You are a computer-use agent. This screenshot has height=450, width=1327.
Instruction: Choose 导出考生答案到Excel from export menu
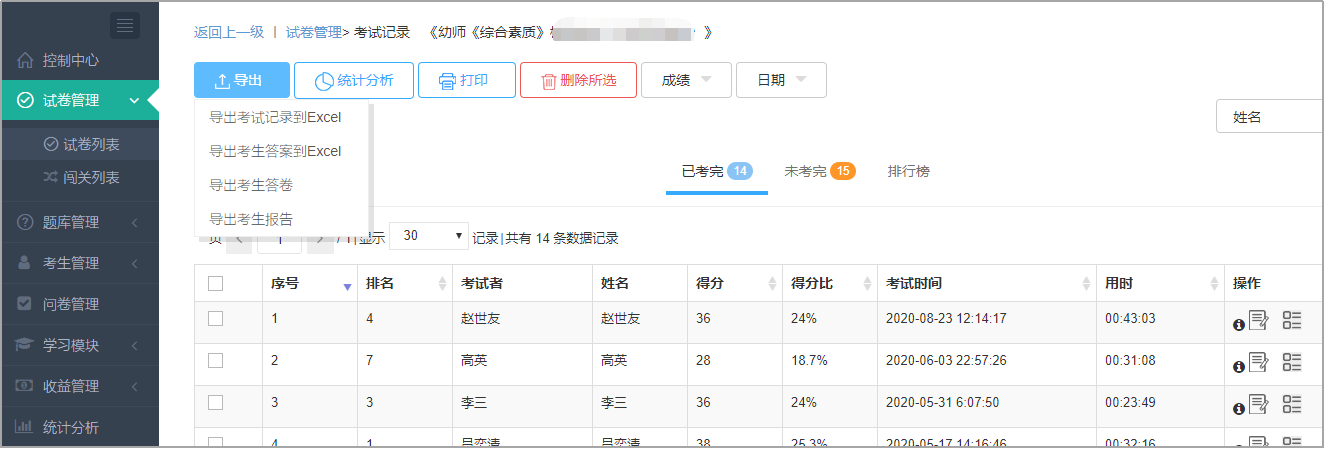tap(275, 152)
